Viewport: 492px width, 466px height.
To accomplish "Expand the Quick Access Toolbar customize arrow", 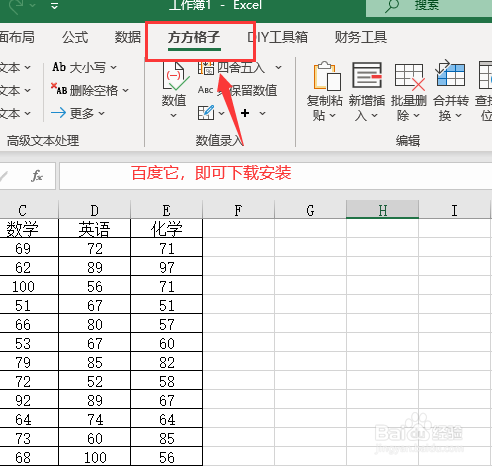I will coord(54,6).
